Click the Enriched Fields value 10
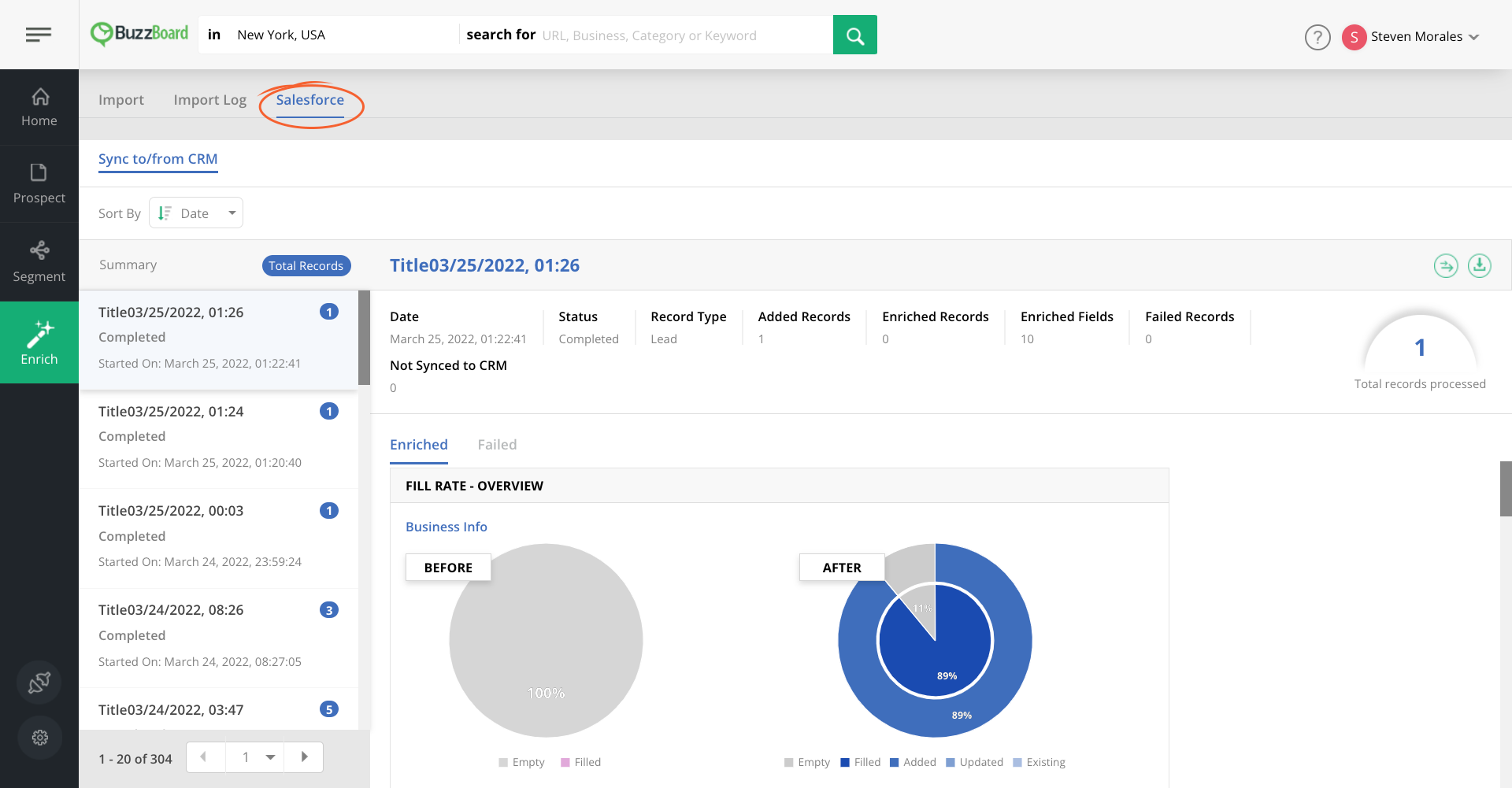Screen dimensions: 1512x788 (x=1027, y=339)
